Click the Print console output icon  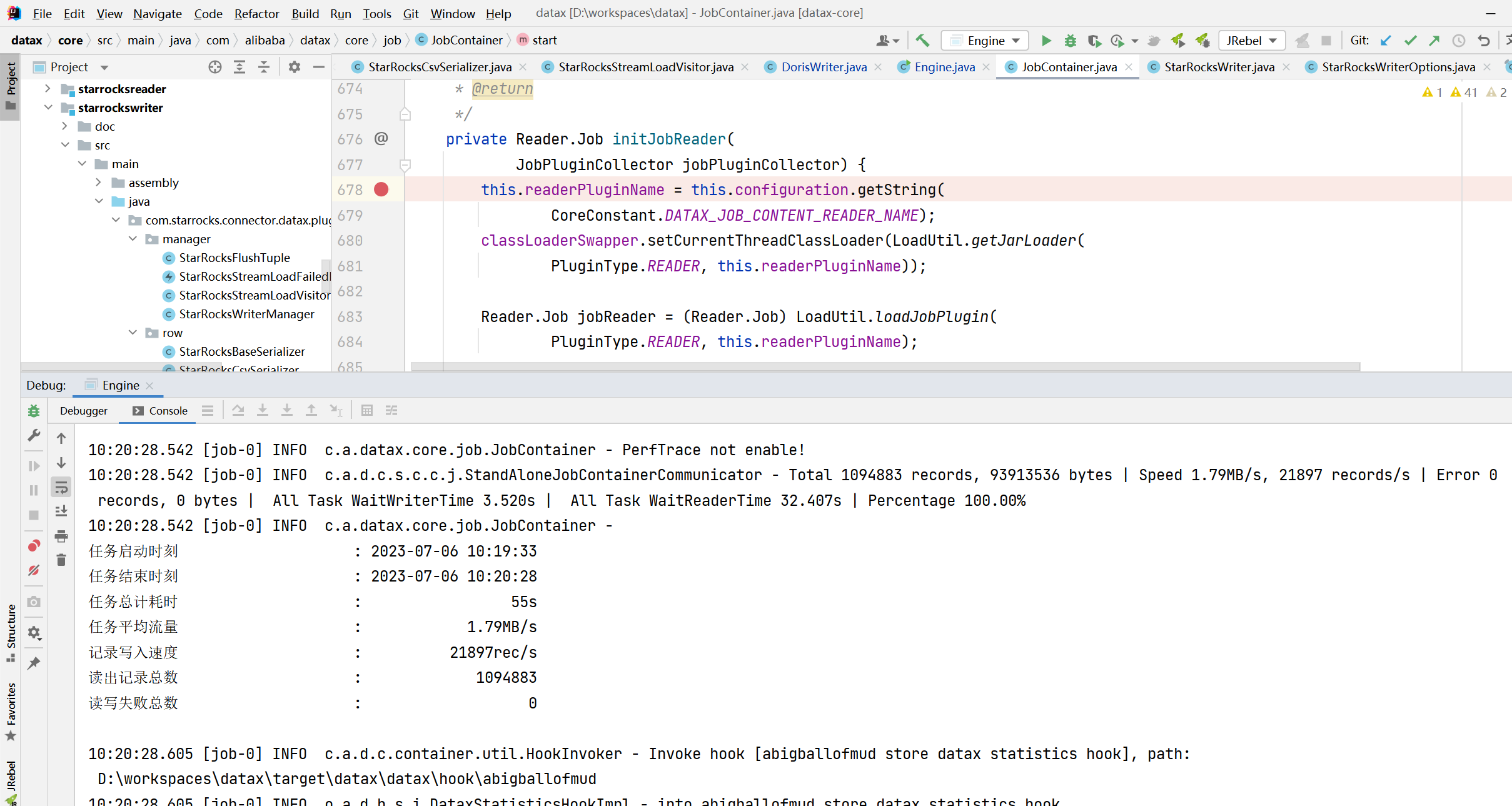61,536
